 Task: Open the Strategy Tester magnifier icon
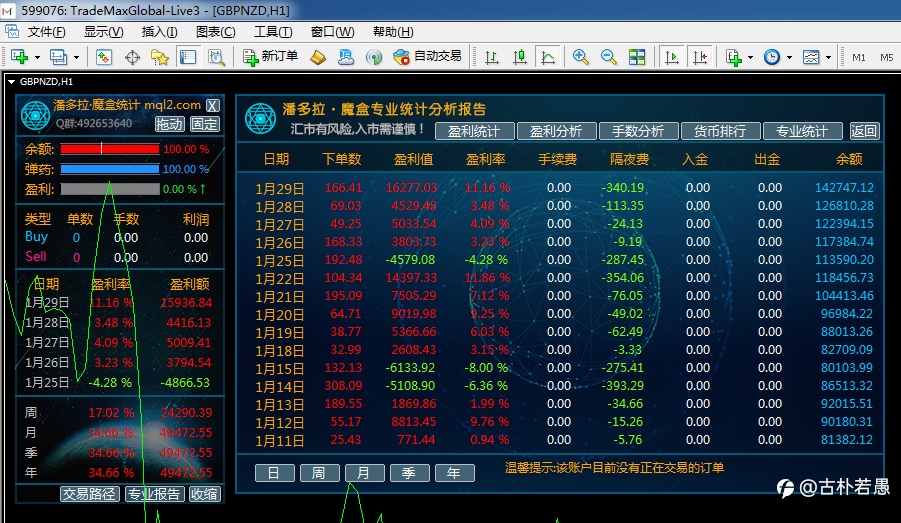pyautogui.click(x=216, y=57)
